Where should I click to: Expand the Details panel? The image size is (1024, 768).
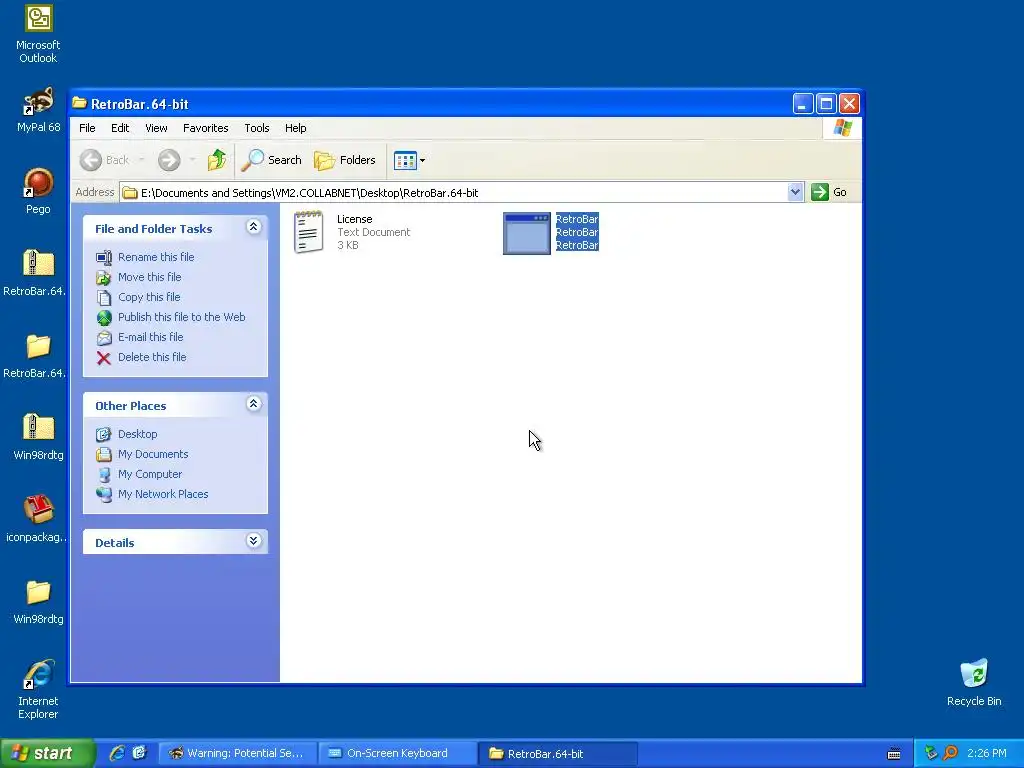coord(253,541)
